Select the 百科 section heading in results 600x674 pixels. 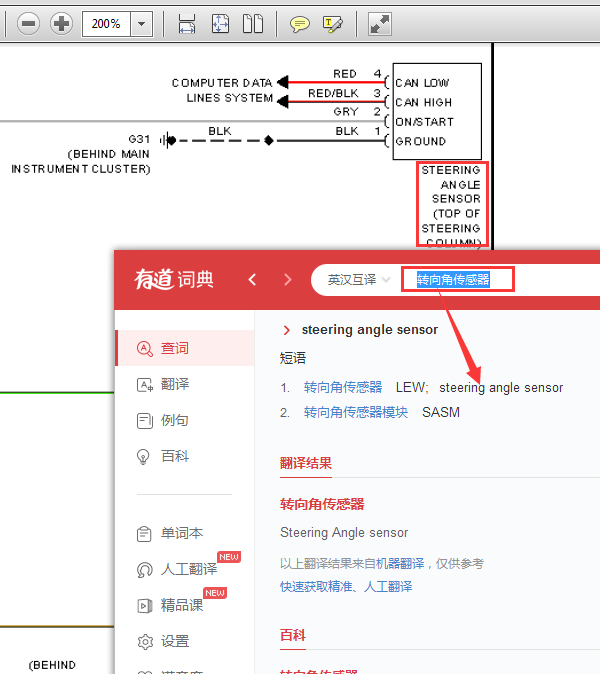point(293,635)
